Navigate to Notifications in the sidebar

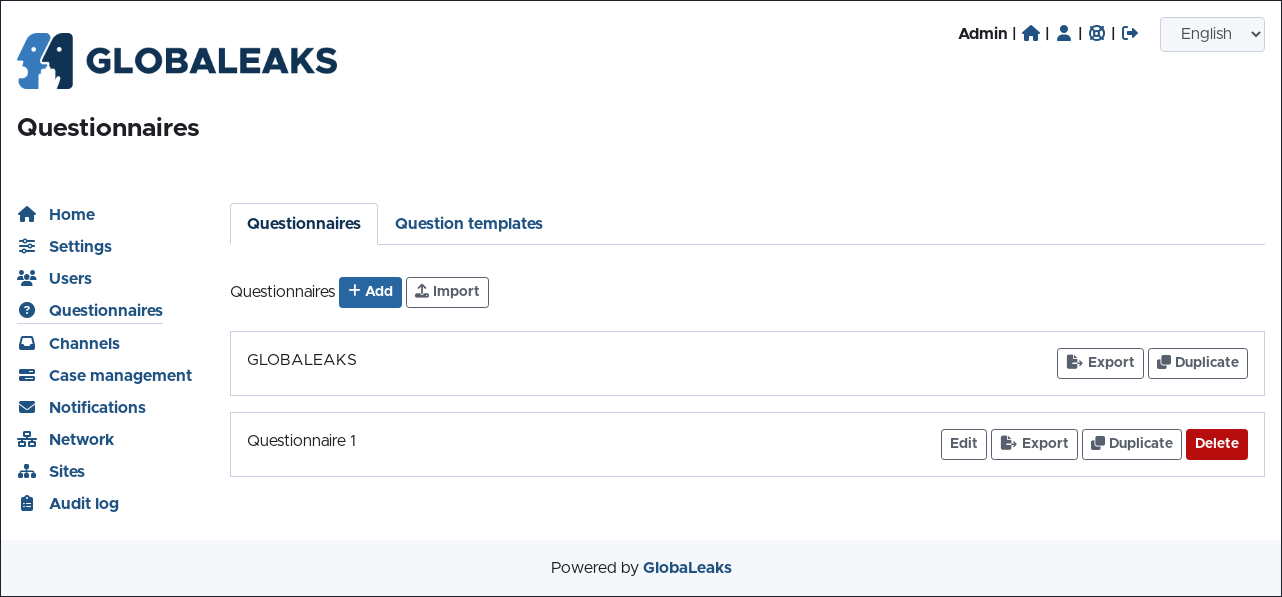click(x=97, y=407)
